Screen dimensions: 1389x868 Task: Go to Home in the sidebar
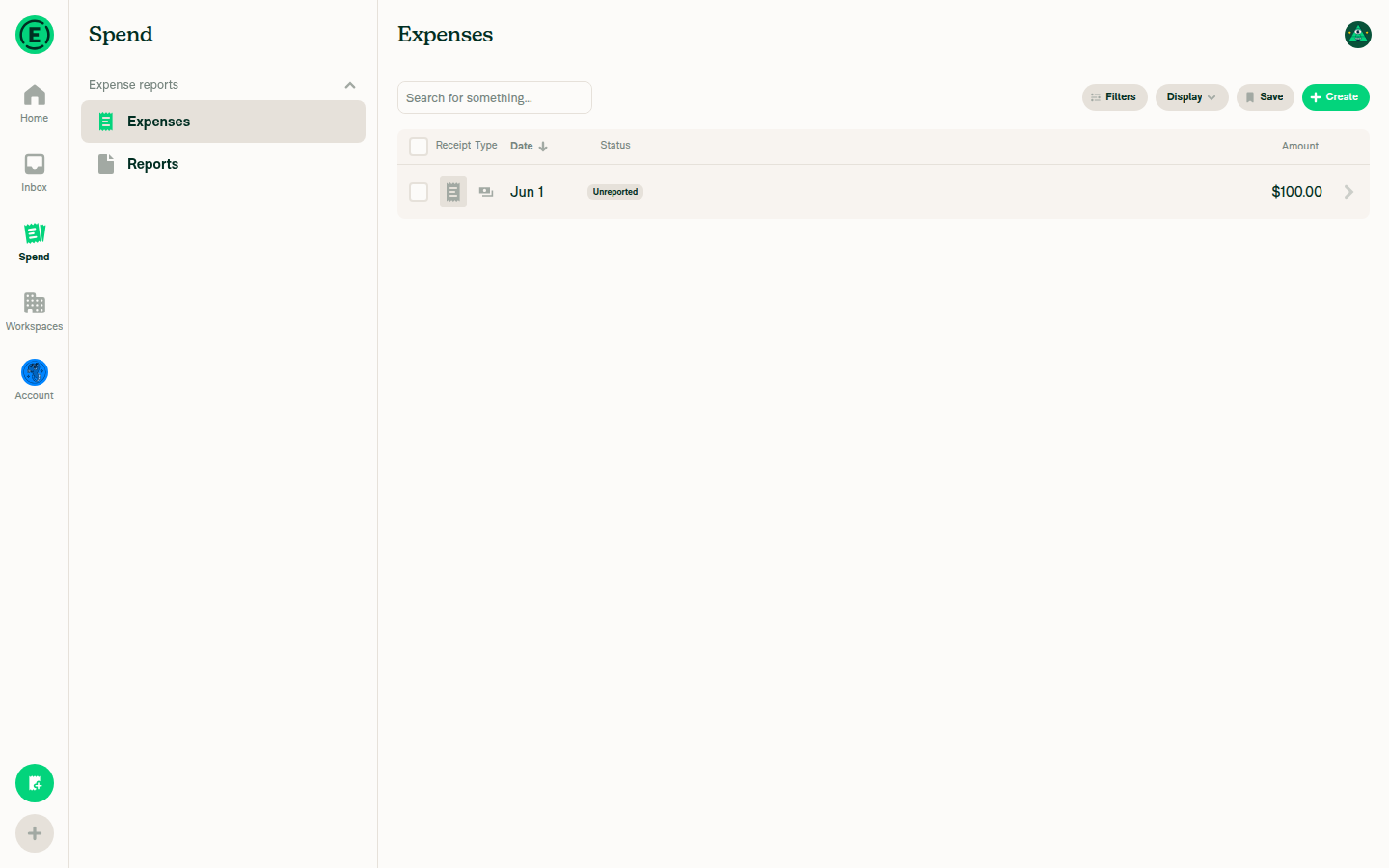click(x=35, y=103)
